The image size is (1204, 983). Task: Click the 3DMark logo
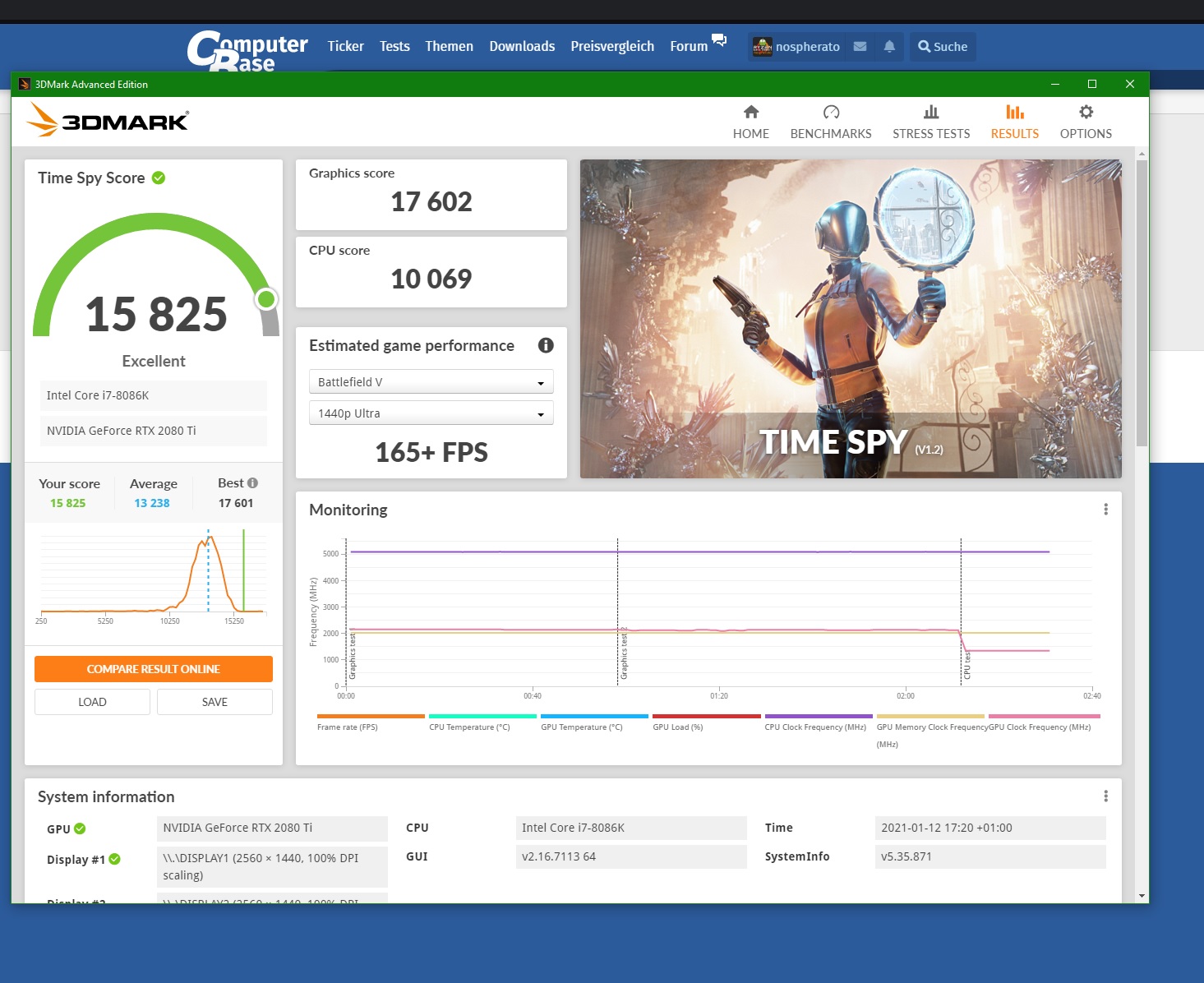pos(108,120)
